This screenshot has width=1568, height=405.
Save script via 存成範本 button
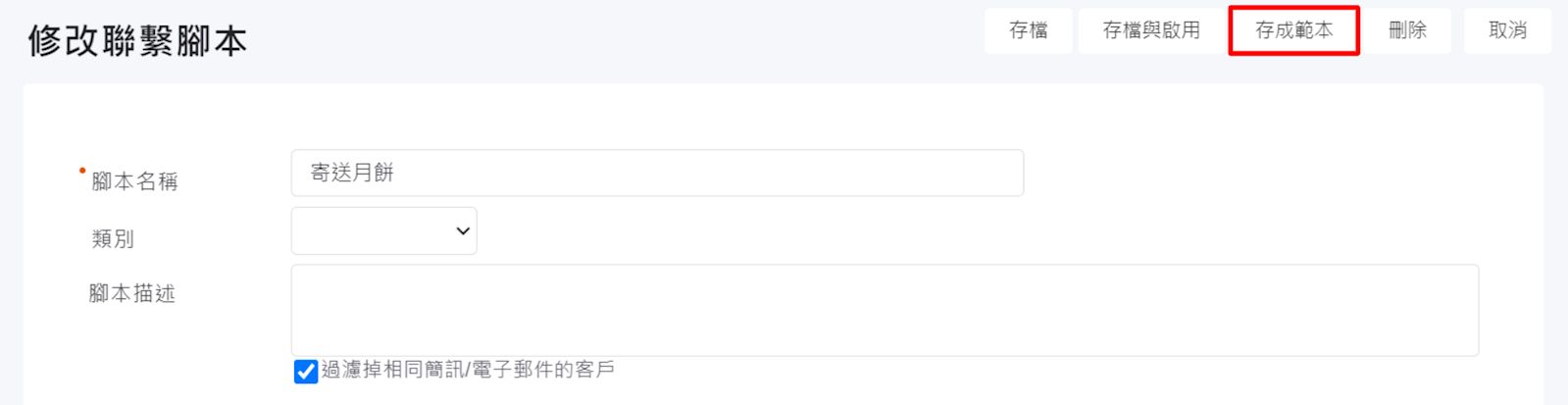[1293, 30]
